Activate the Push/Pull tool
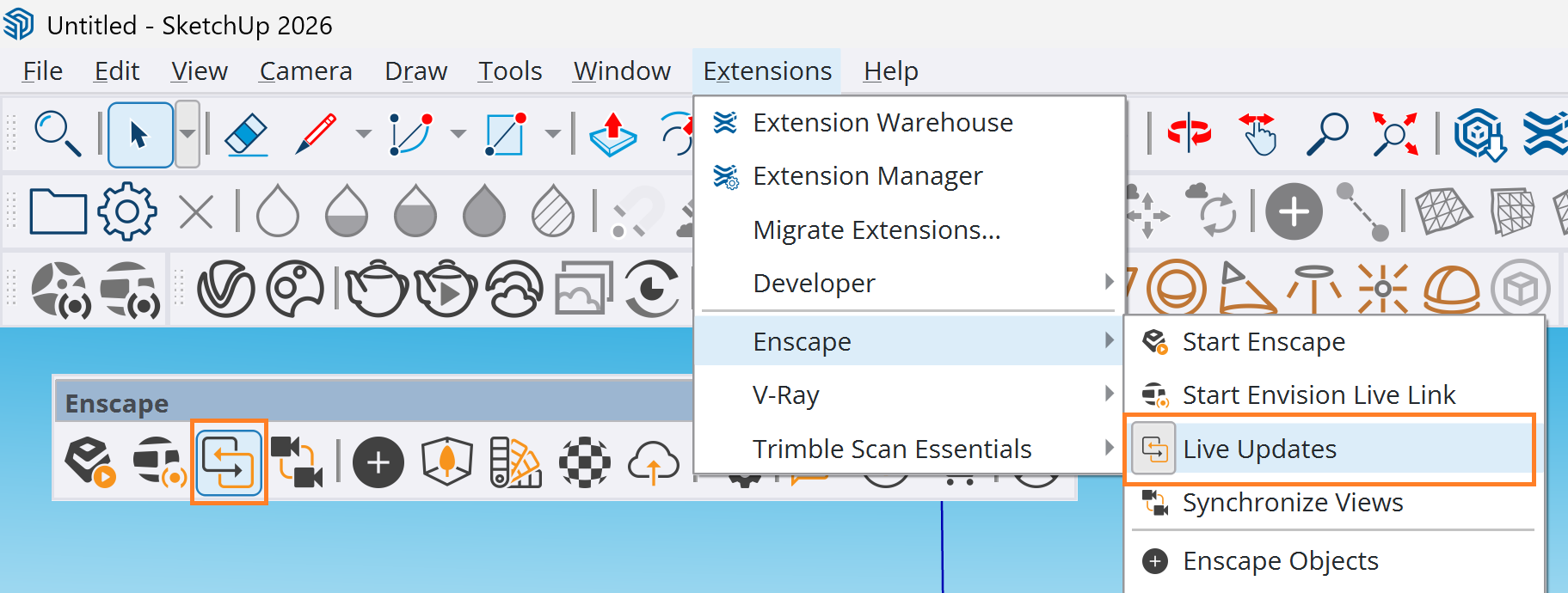 pyautogui.click(x=613, y=135)
